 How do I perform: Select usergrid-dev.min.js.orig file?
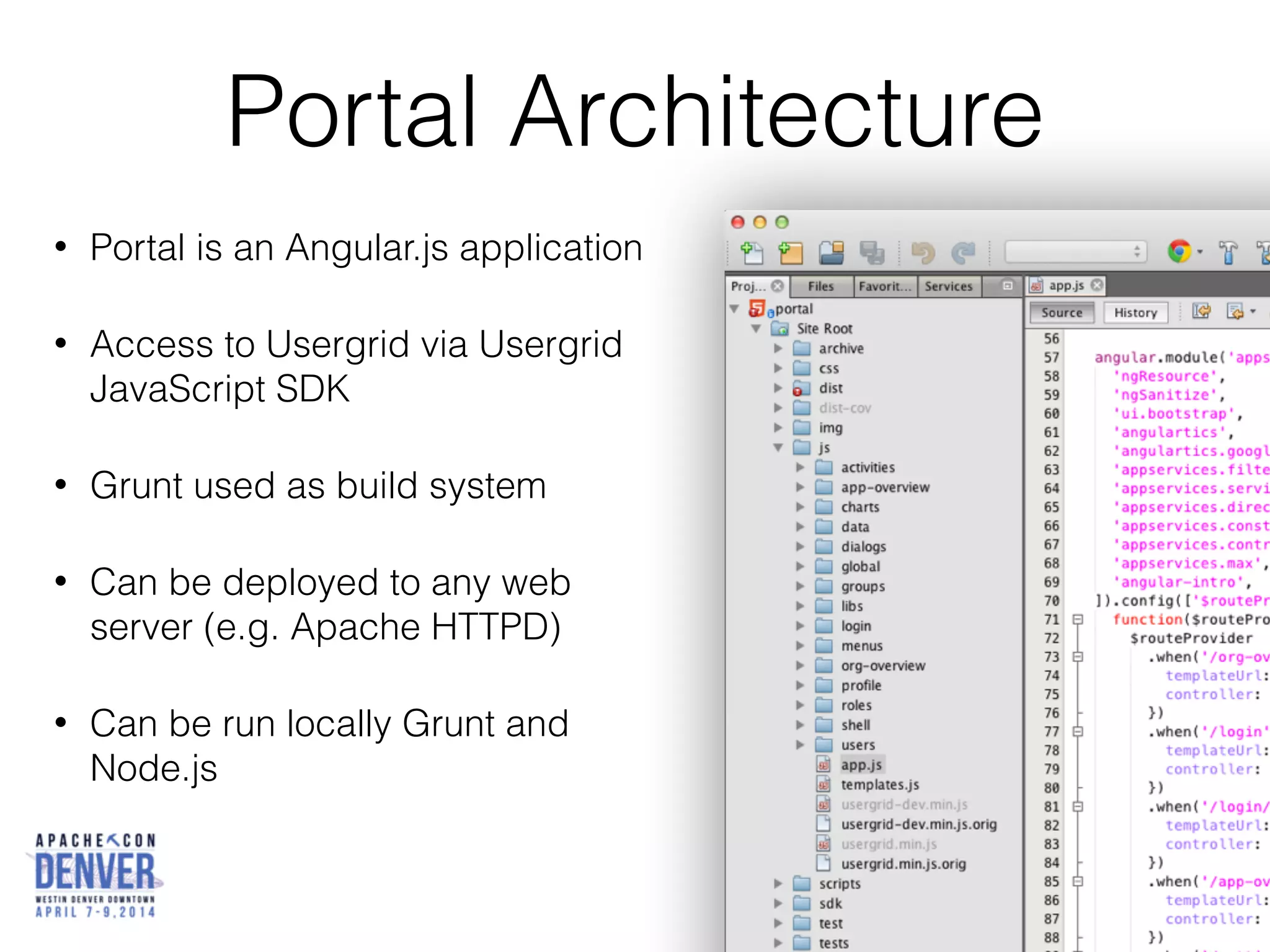[918, 824]
